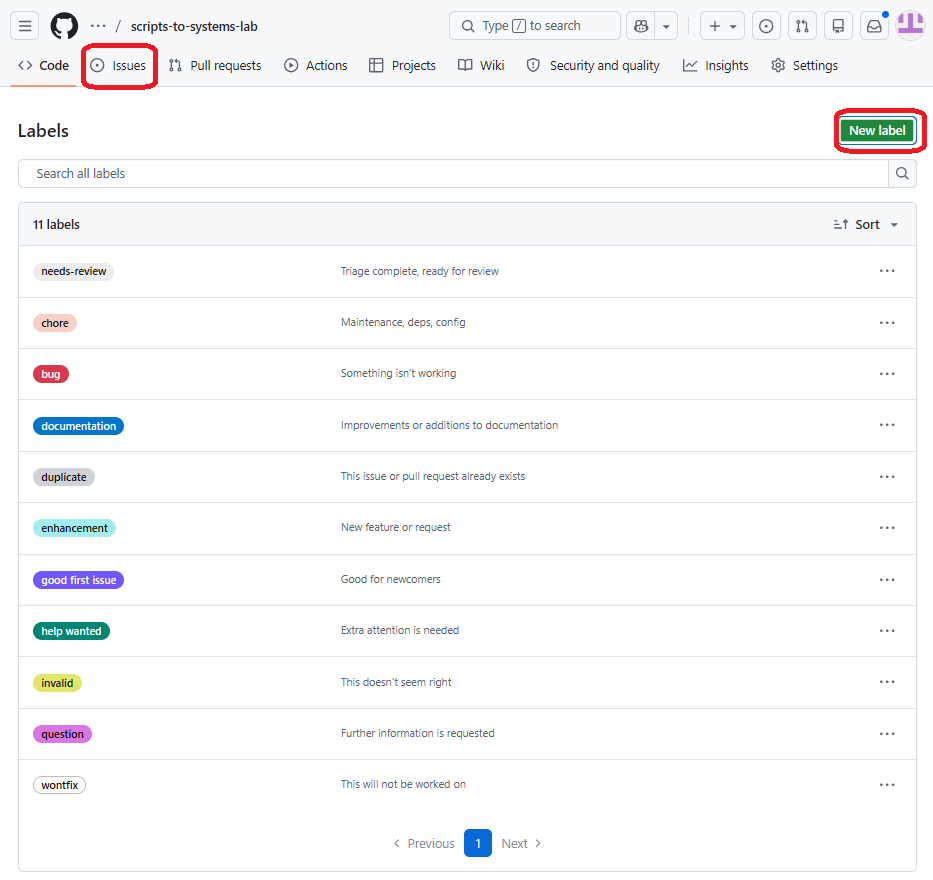View the Insights tab
Screen dimensions: 933x880
tap(716, 65)
